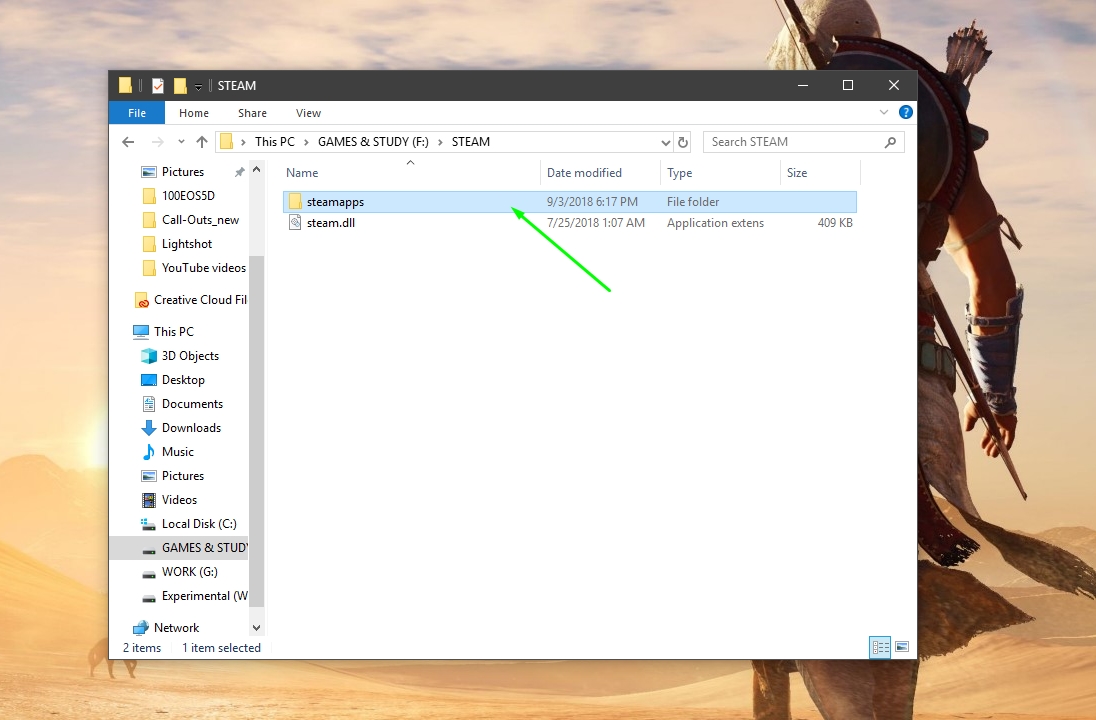Viewport: 1096px width, 720px height.
Task: Go up one folder level
Action: click(202, 142)
